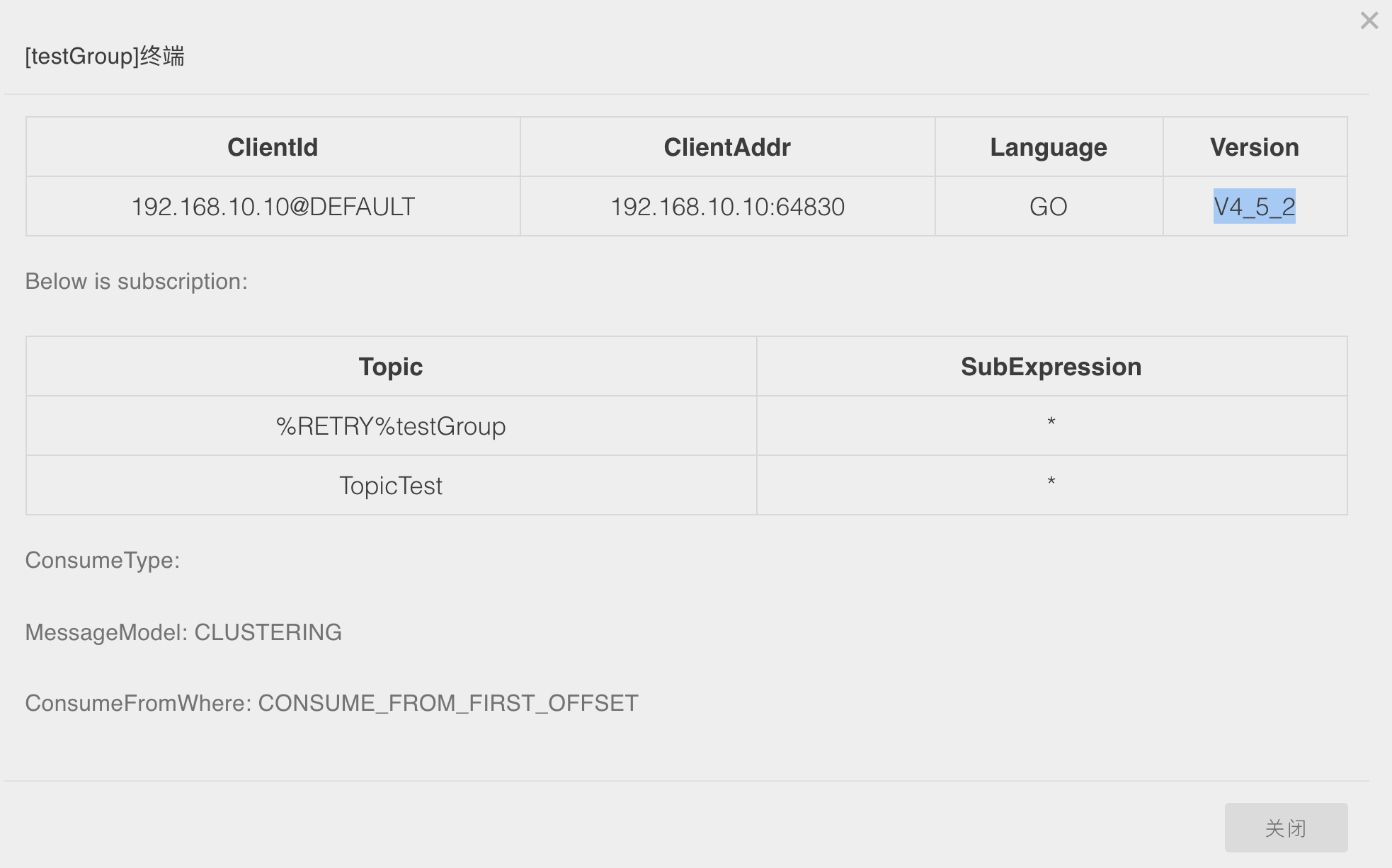Click the MessageModel CLUSTERING text
1392x868 pixels.
[x=184, y=632]
